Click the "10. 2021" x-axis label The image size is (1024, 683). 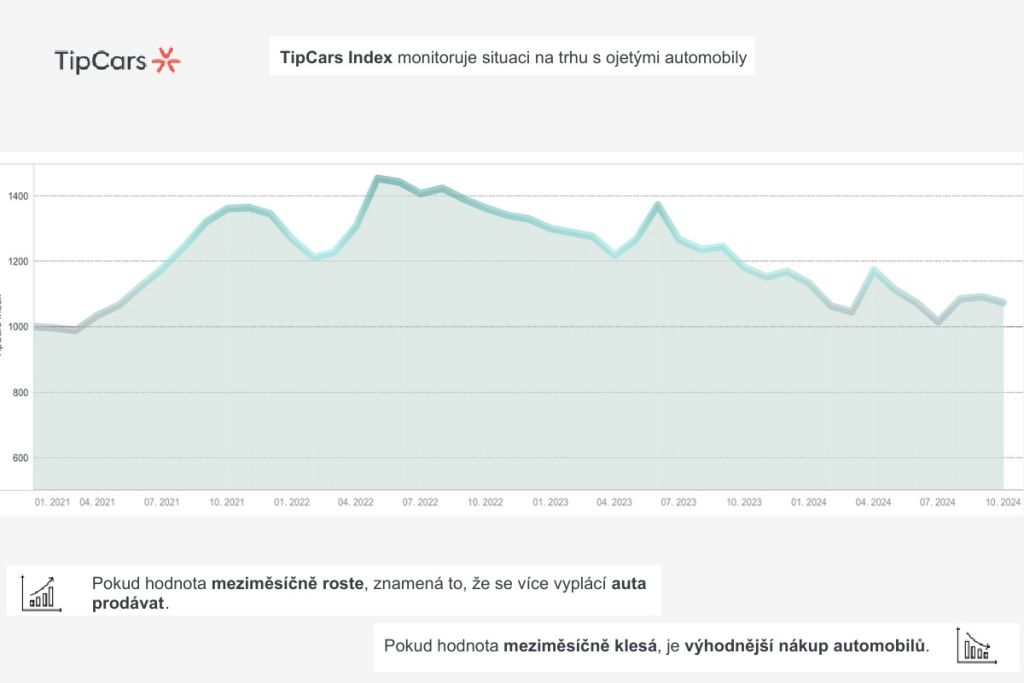(x=227, y=502)
